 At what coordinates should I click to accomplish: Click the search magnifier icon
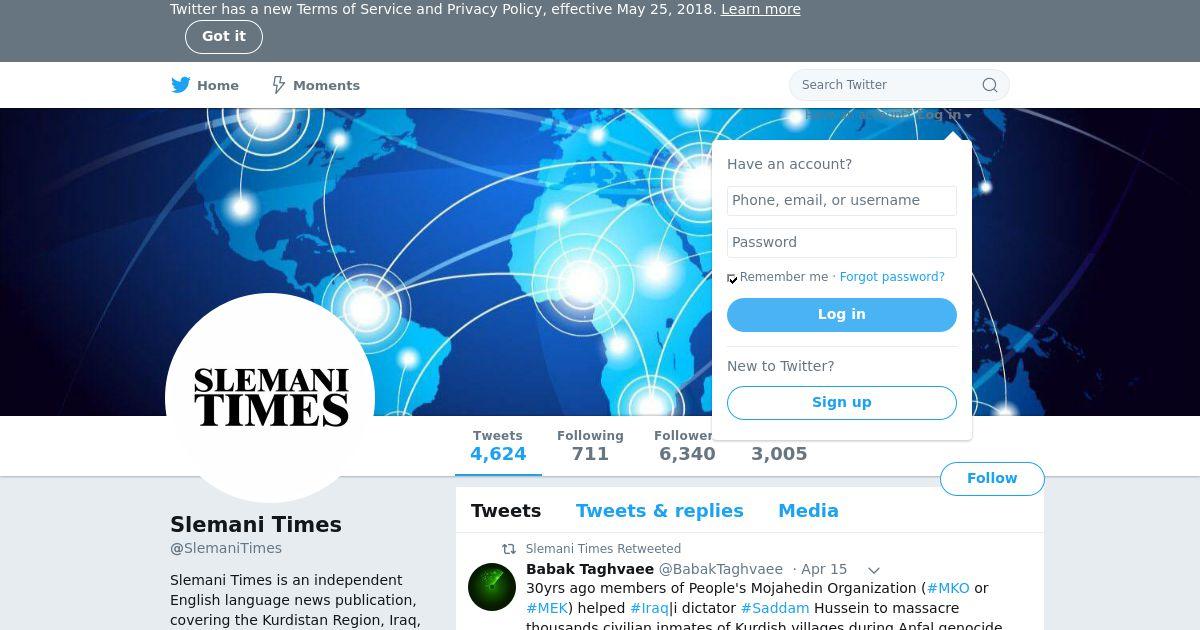point(990,85)
